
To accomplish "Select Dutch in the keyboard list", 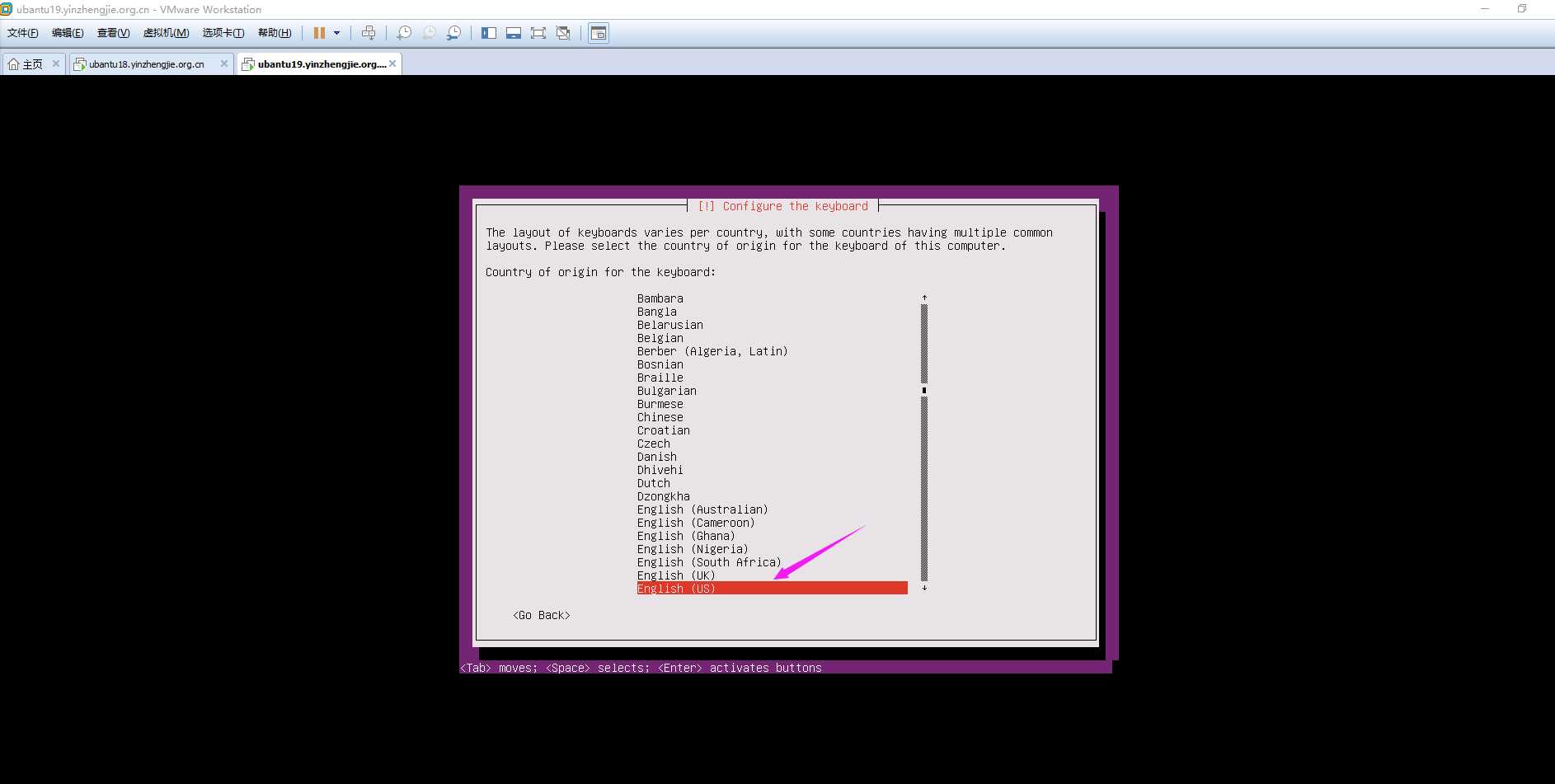I will point(654,483).
